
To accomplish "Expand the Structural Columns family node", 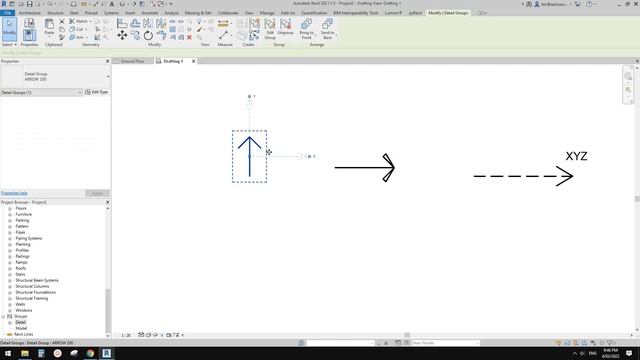I will pyautogui.click(x=10, y=287).
